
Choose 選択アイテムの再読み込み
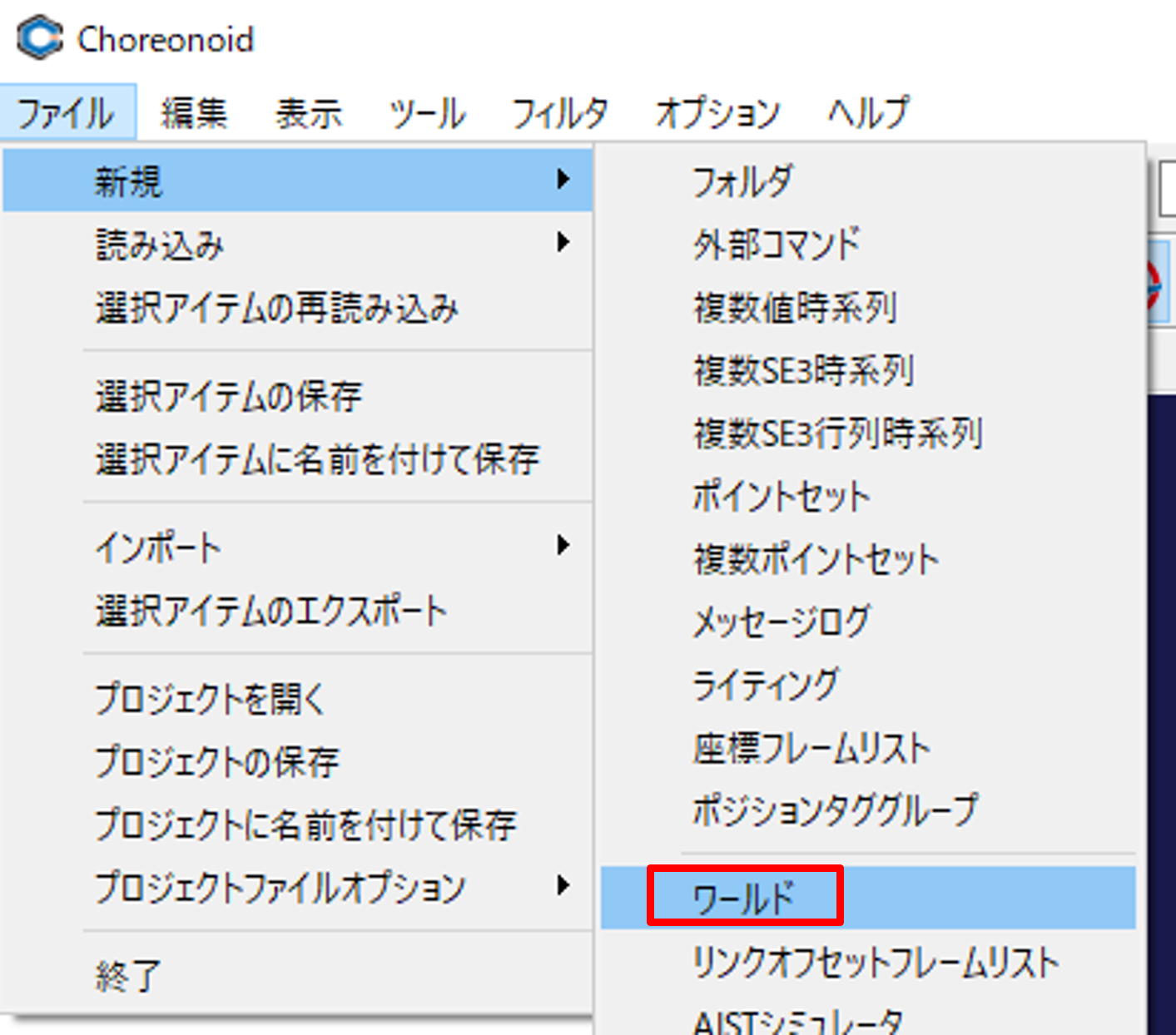277,308
